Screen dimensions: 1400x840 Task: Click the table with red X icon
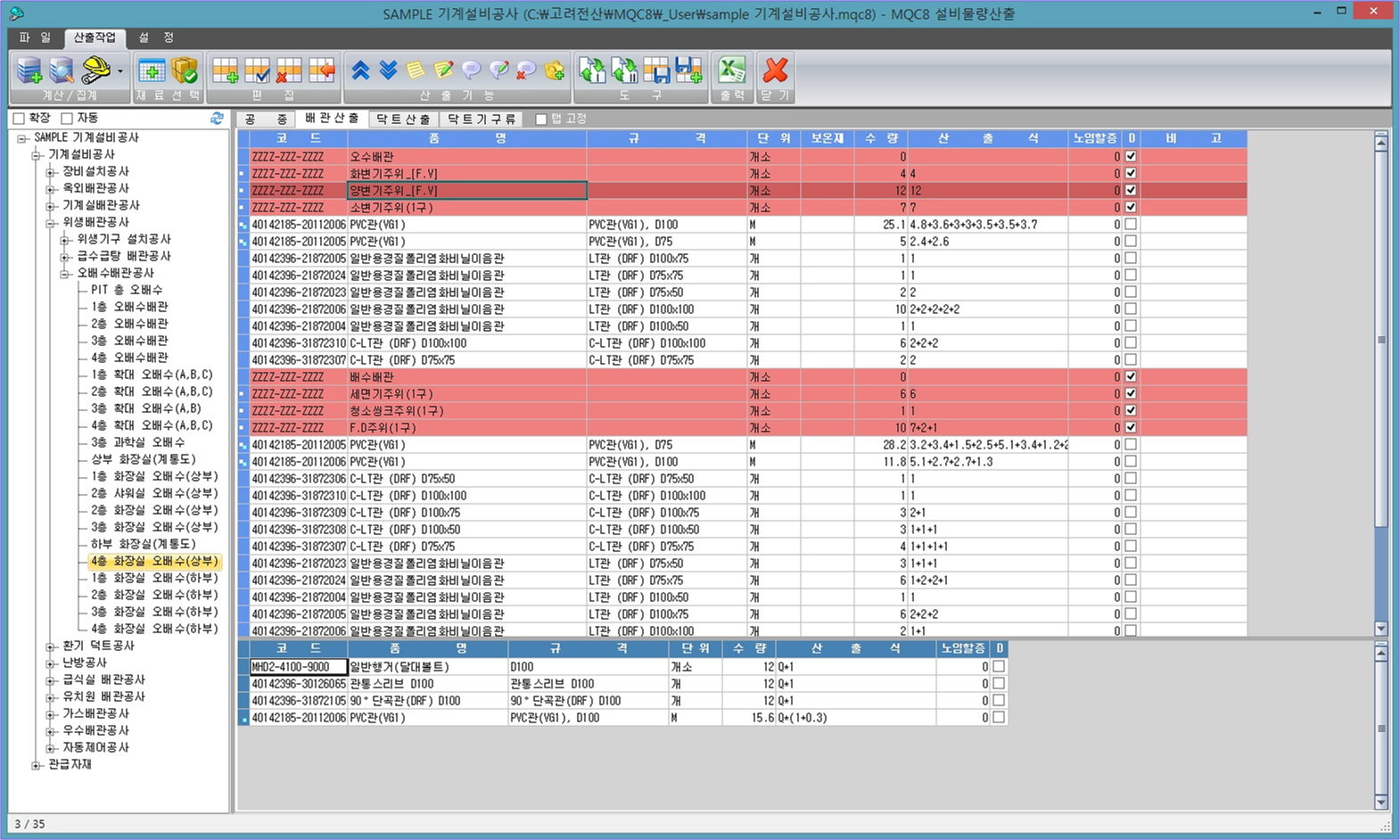(289, 70)
